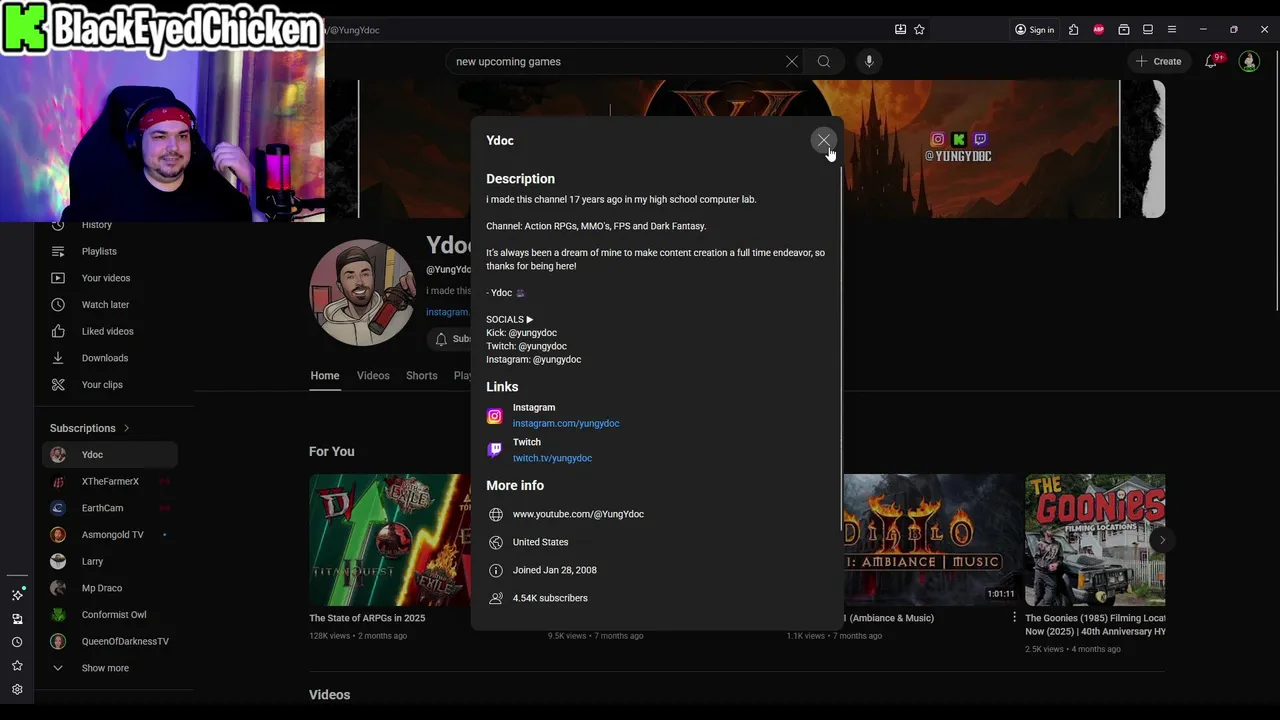Click the info icon beside Joined date
The width and height of the screenshot is (1280, 720).
pos(495,570)
